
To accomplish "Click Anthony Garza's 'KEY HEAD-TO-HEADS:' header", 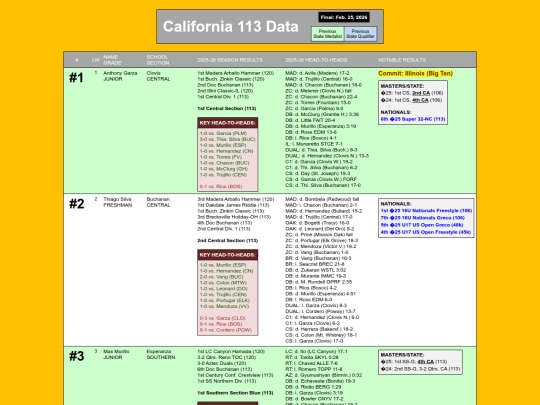I will pyautogui.click(x=228, y=123).
